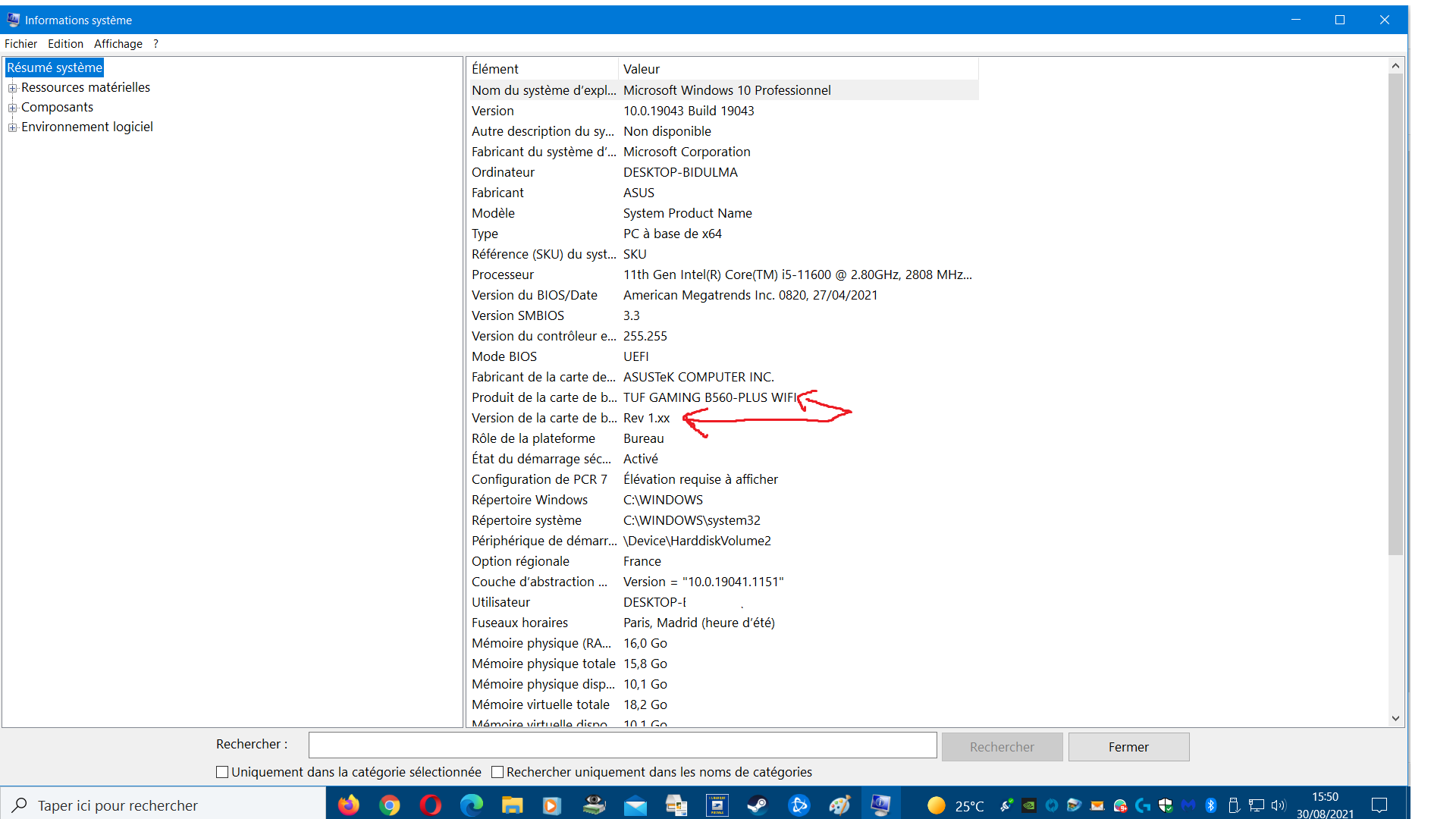This screenshot has height=819, width=1456.
Task: Select the Rev 1.xx value
Action: coord(646,418)
